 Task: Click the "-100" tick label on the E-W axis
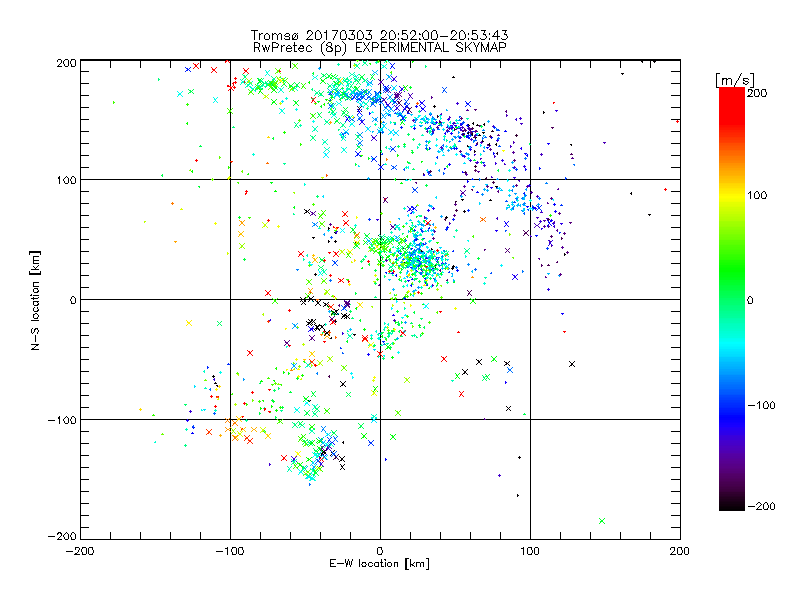pyautogui.click(x=230, y=551)
